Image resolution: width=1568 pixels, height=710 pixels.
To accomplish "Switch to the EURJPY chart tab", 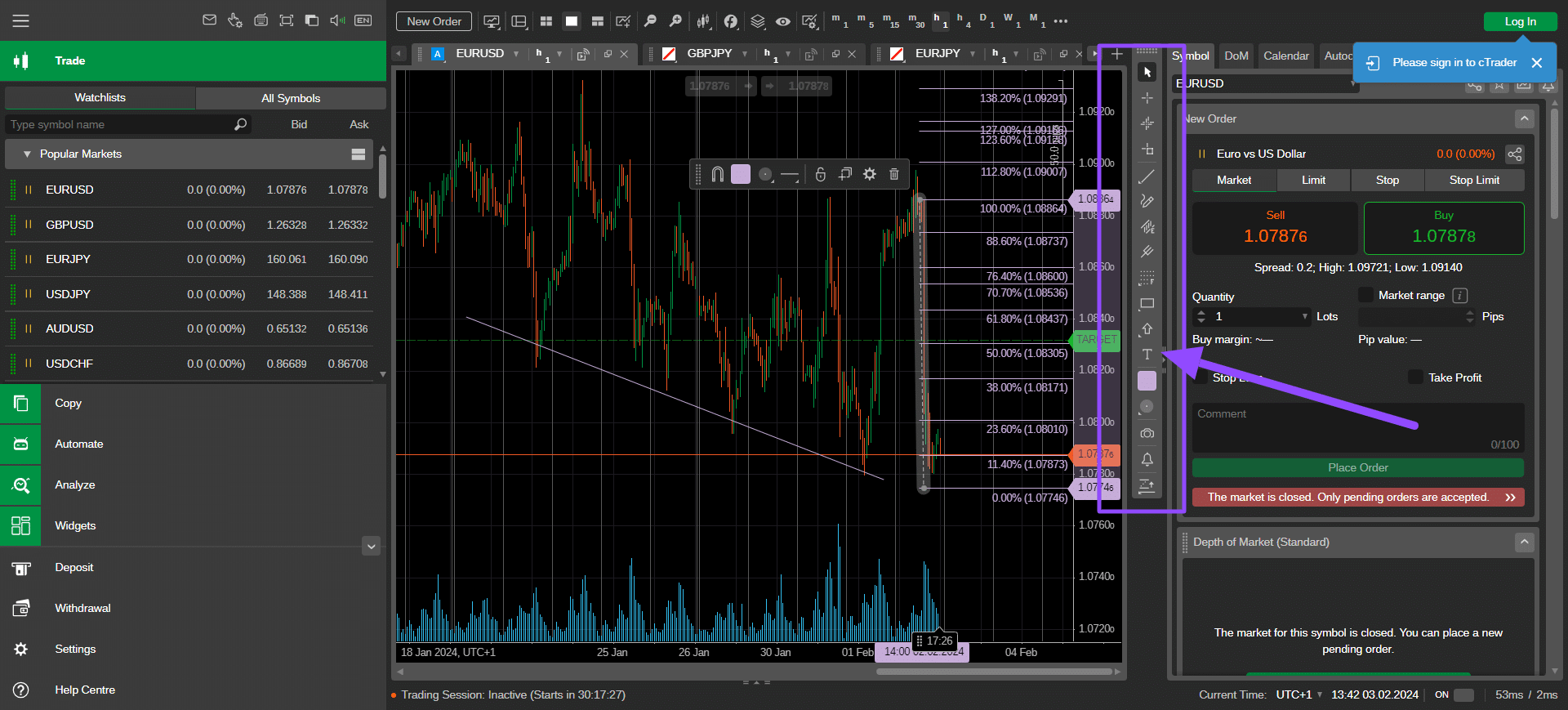I will click(938, 53).
